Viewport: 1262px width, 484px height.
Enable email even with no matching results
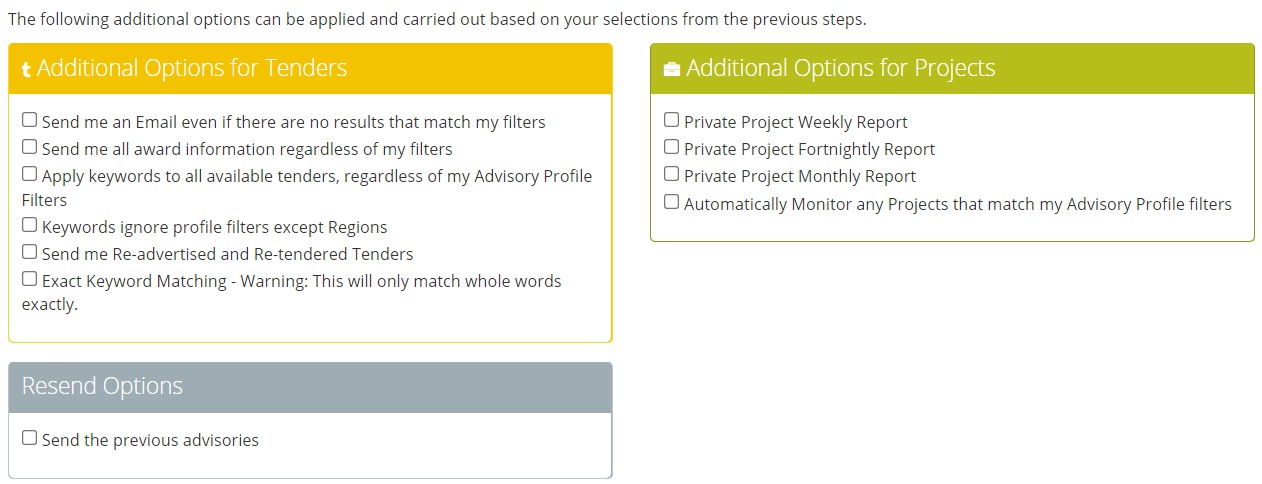[x=30, y=120]
